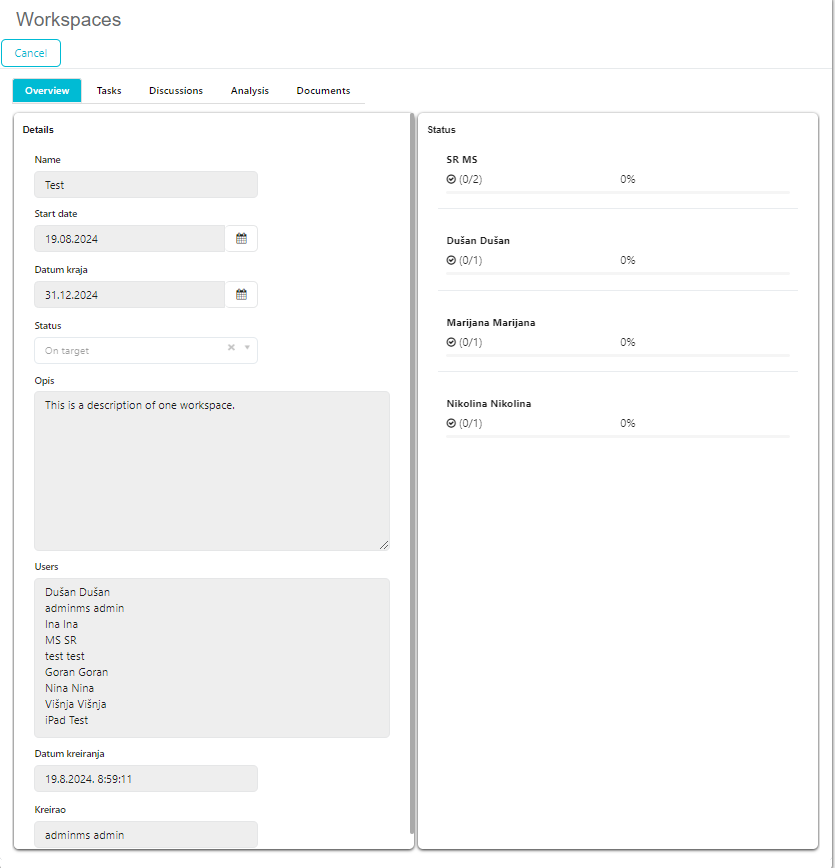
Task: Click the Name field containing Test
Action: [x=146, y=185]
